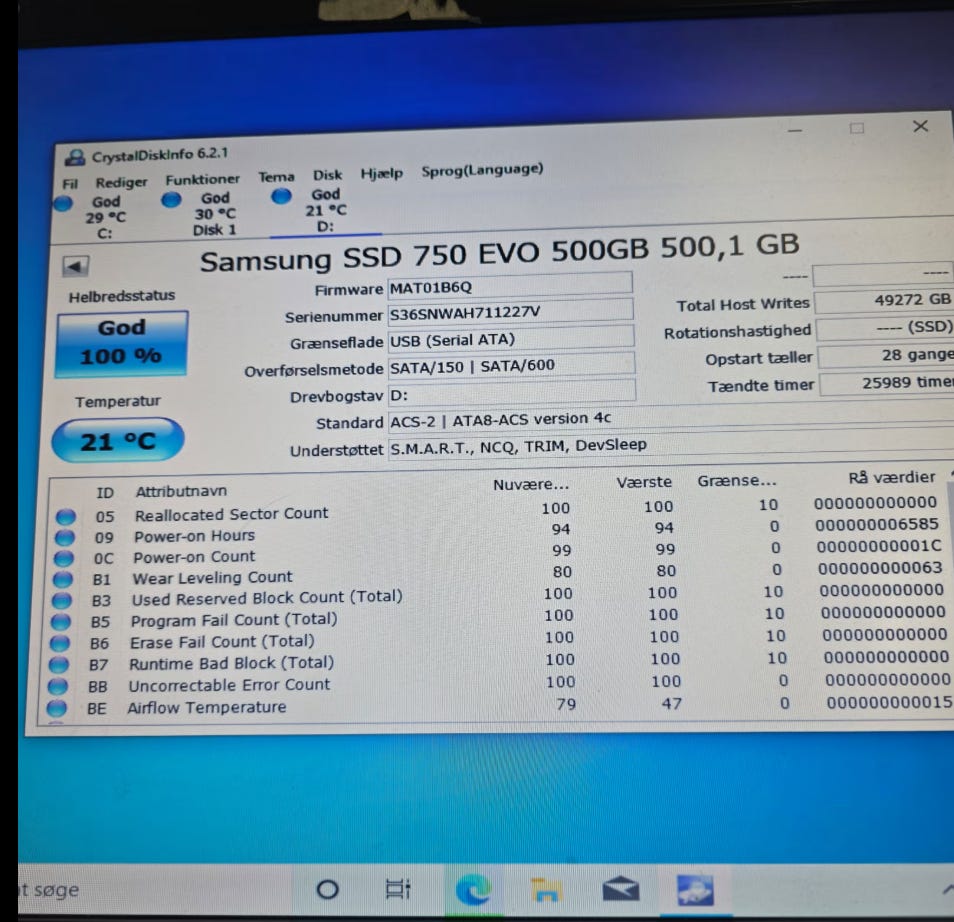Click the Attributnavn column header
Screen dimensions: 954x922
(x=181, y=491)
